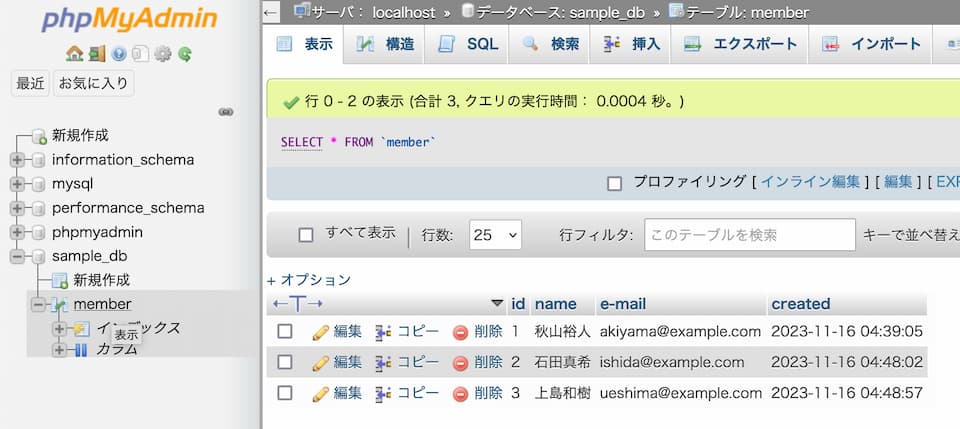Click pencil edit icon for 秋山裕人 row
This screenshot has height=429, width=960.
point(321,331)
